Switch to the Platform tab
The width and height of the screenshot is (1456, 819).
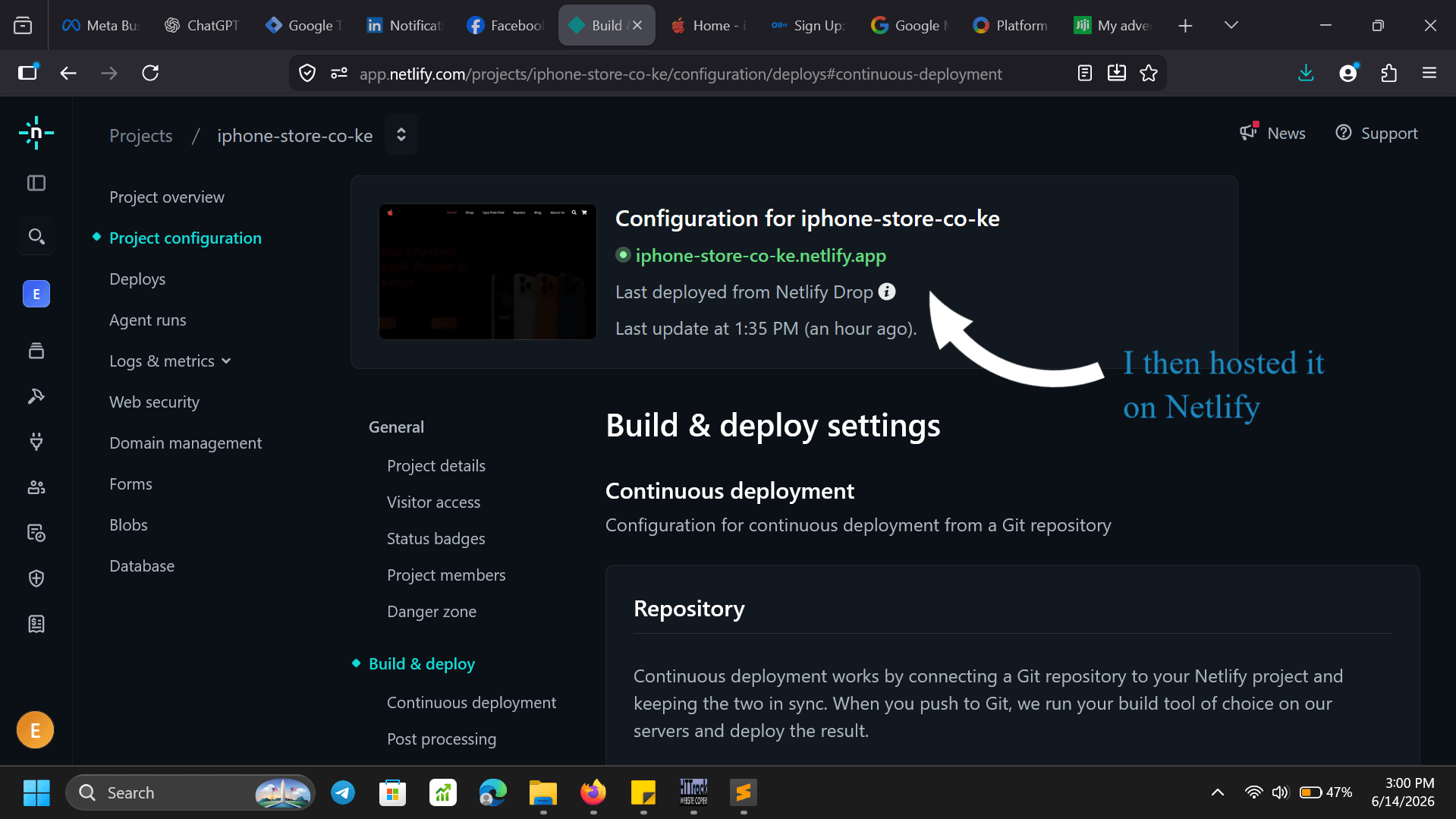click(x=1011, y=25)
